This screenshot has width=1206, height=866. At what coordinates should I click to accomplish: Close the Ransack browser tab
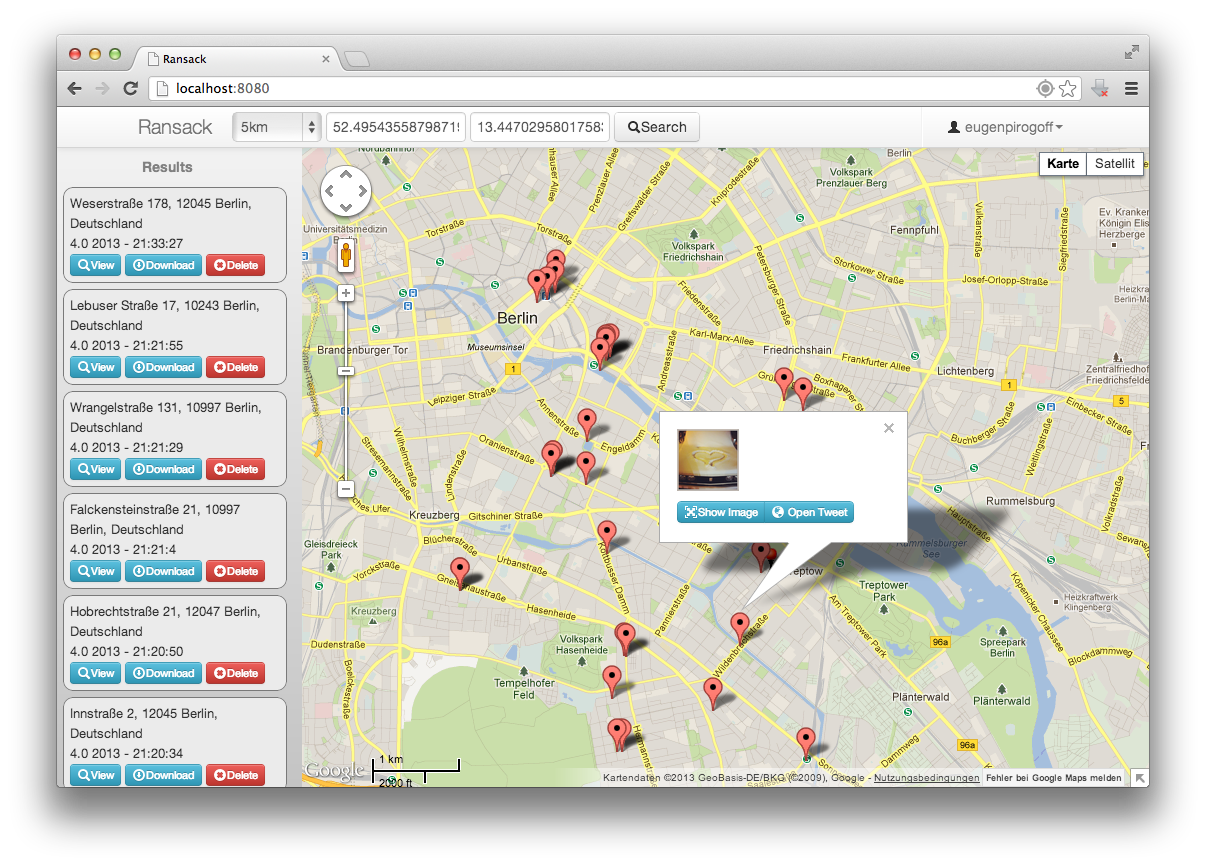click(326, 59)
